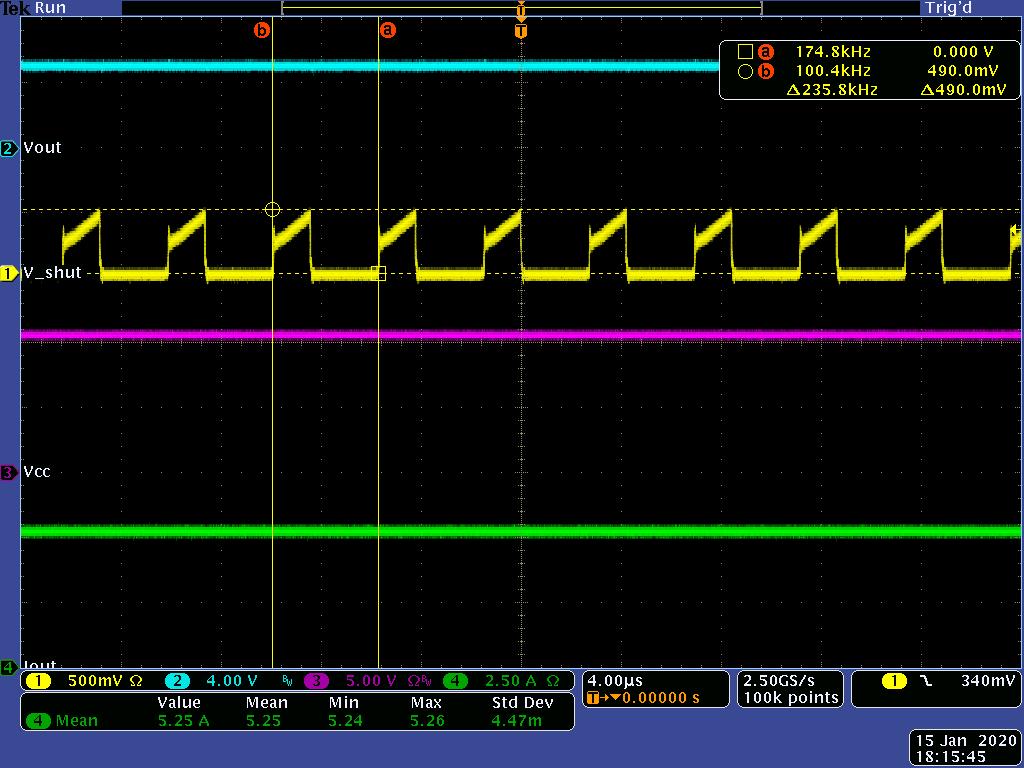Click the rising edge trigger slope icon
This screenshot has height=768, width=1024.
point(926,681)
